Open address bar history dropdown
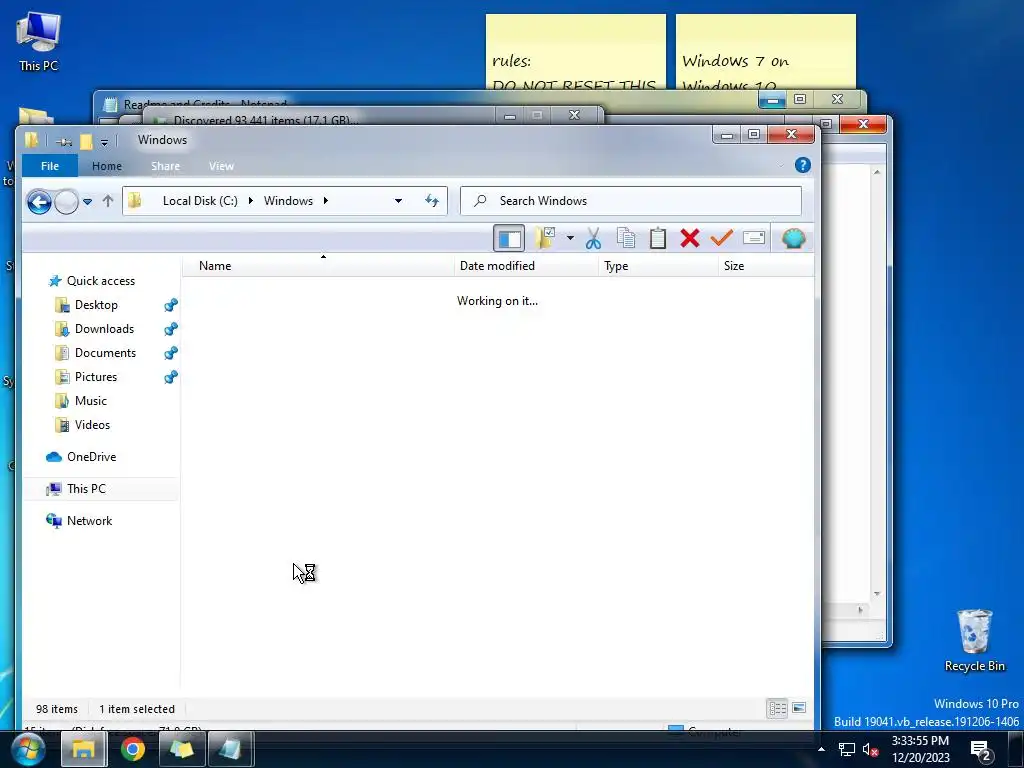 (398, 200)
